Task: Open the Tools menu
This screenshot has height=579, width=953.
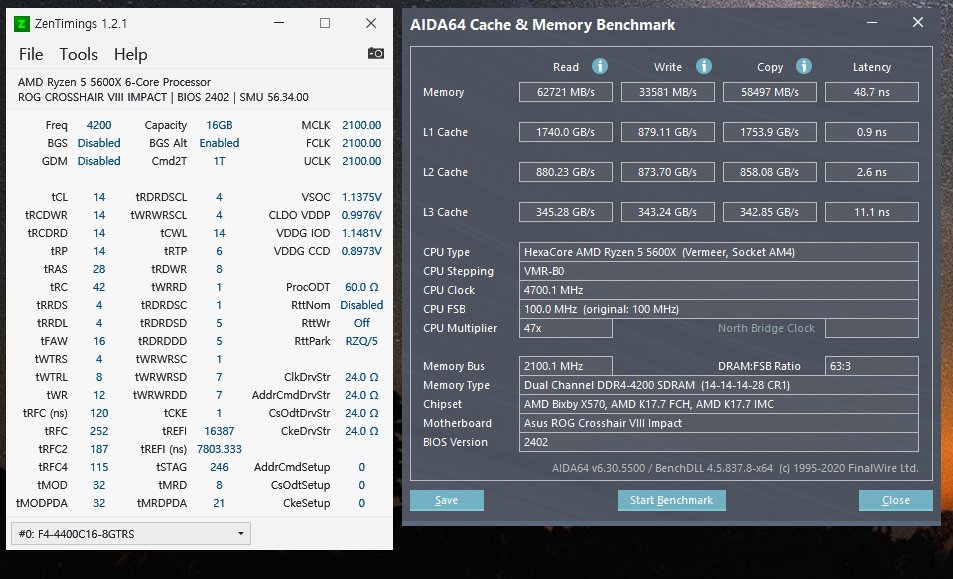Action: click(x=79, y=54)
